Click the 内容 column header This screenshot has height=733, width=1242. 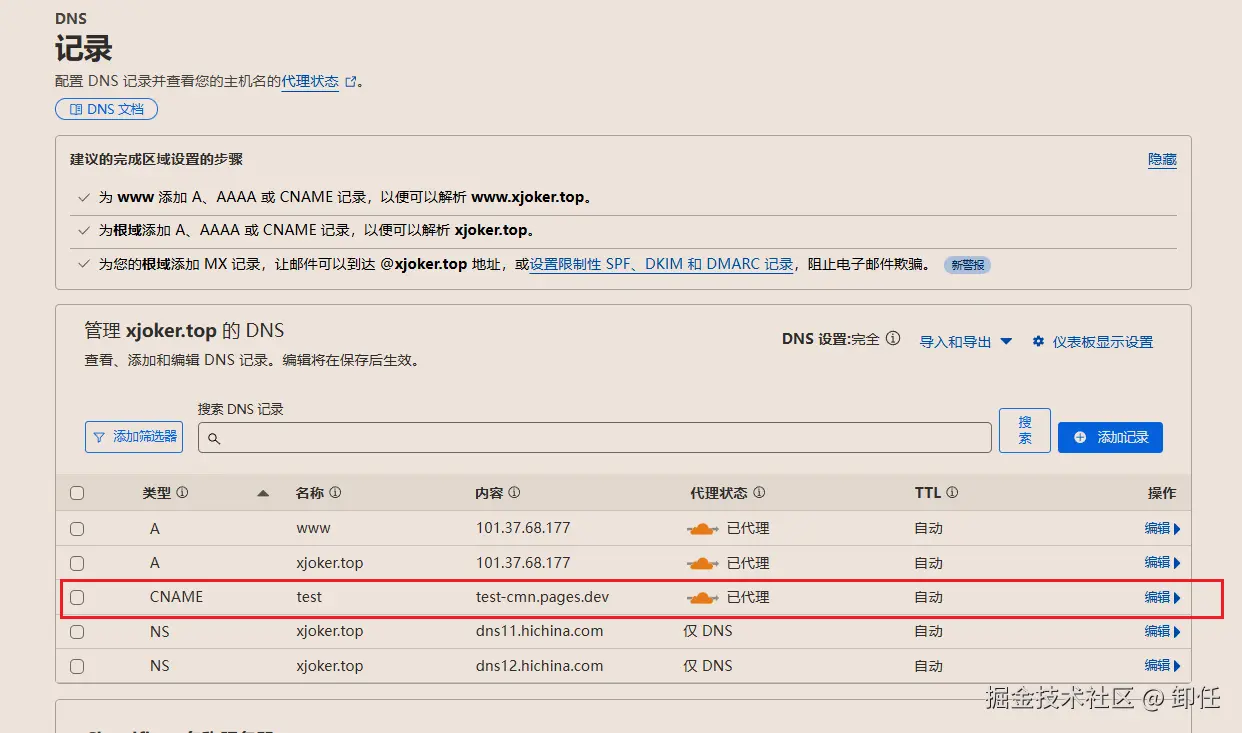tap(489, 493)
